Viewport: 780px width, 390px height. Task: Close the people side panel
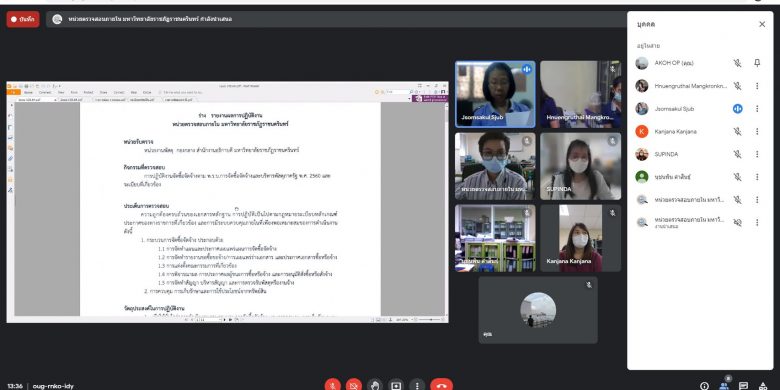(762, 24)
